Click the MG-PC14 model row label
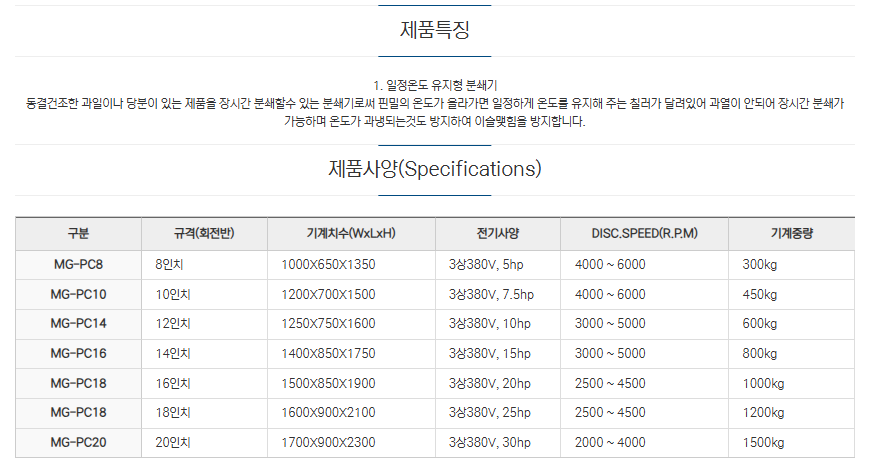The image size is (876, 461). (x=78, y=324)
